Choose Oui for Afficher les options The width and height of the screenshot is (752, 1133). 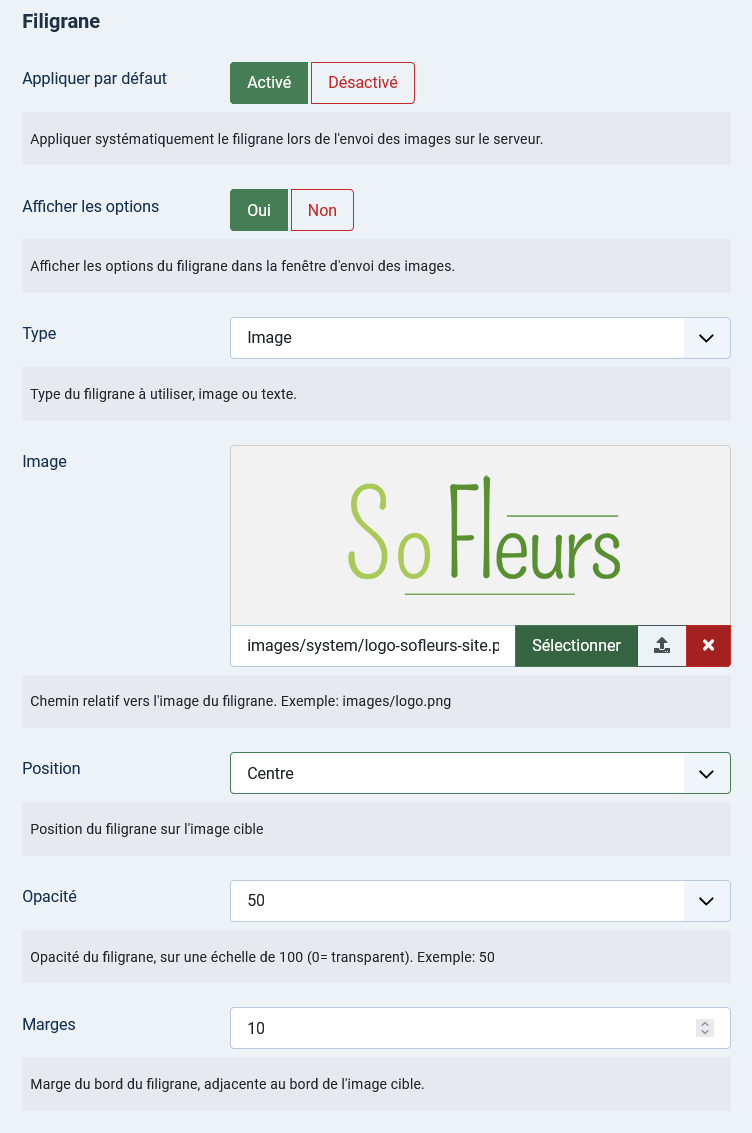(259, 210)
